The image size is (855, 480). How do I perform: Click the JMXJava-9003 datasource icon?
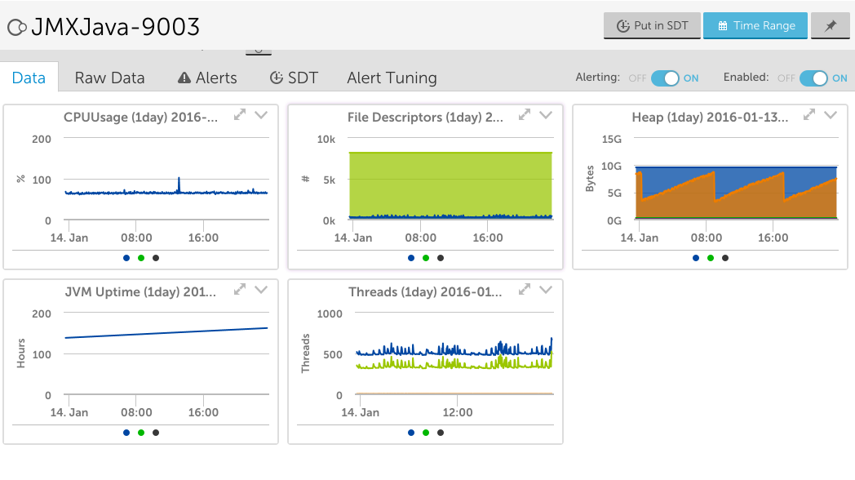click(x=17, y=27)
